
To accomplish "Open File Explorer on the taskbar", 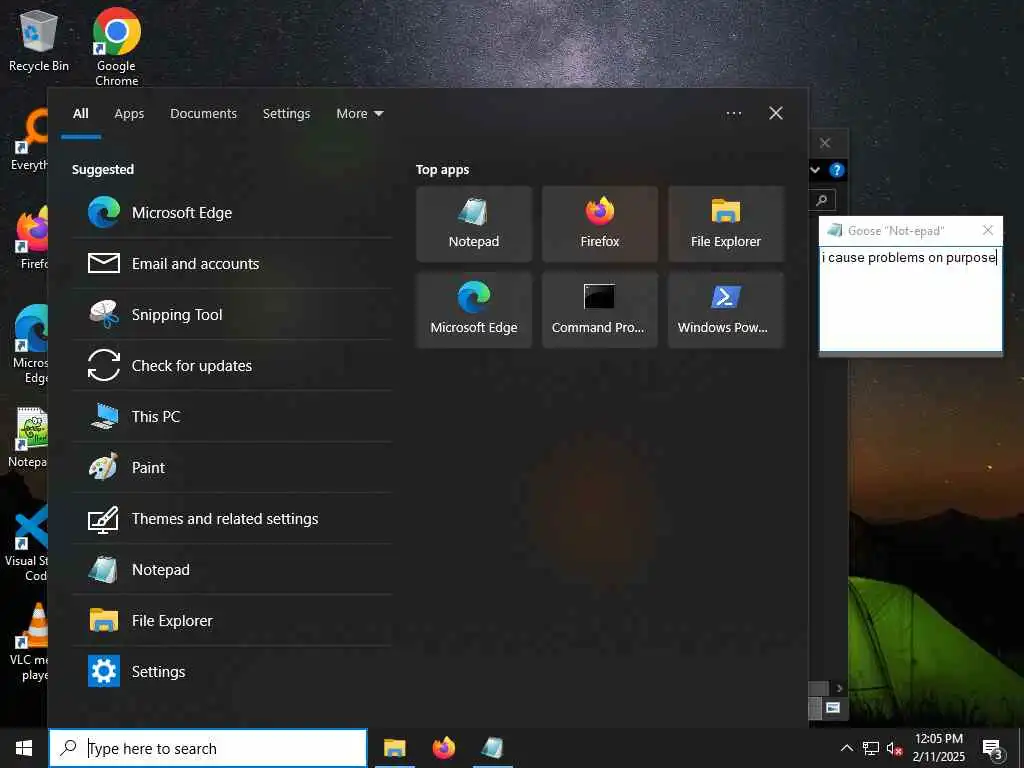I will [394, 748].
